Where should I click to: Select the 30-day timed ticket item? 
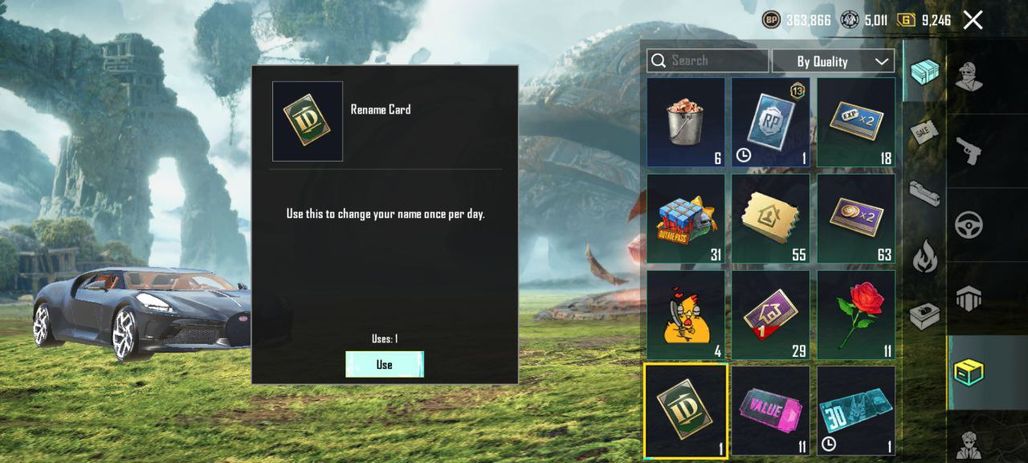pyautogui.click(x=856, y=411)
